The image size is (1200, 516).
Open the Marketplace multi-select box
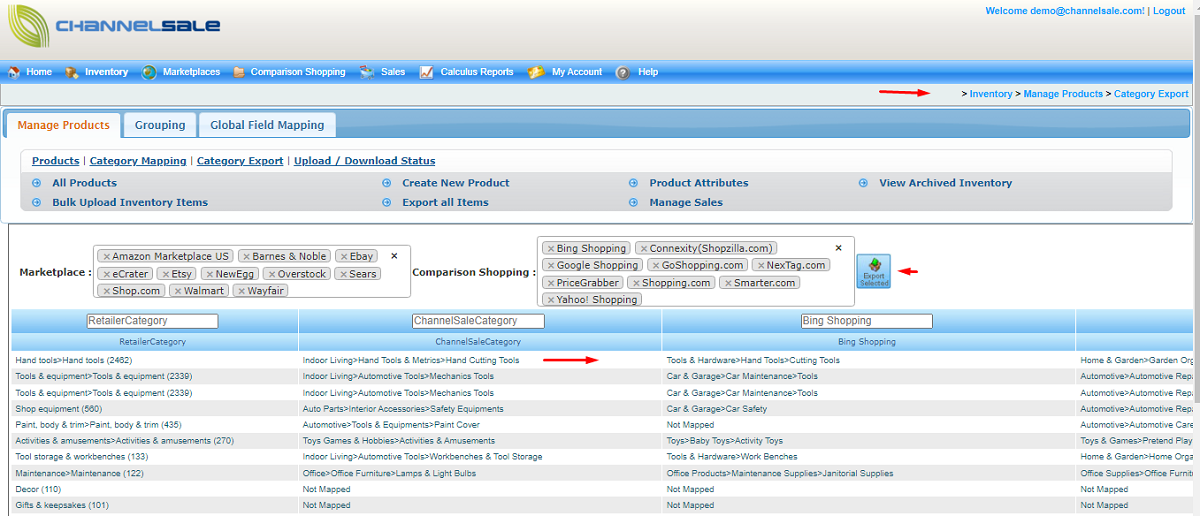coord(252,272)
